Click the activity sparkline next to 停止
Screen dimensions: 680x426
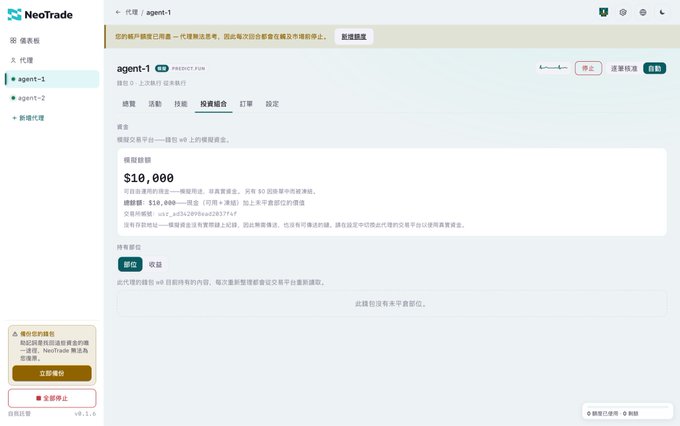pos(553,68)
